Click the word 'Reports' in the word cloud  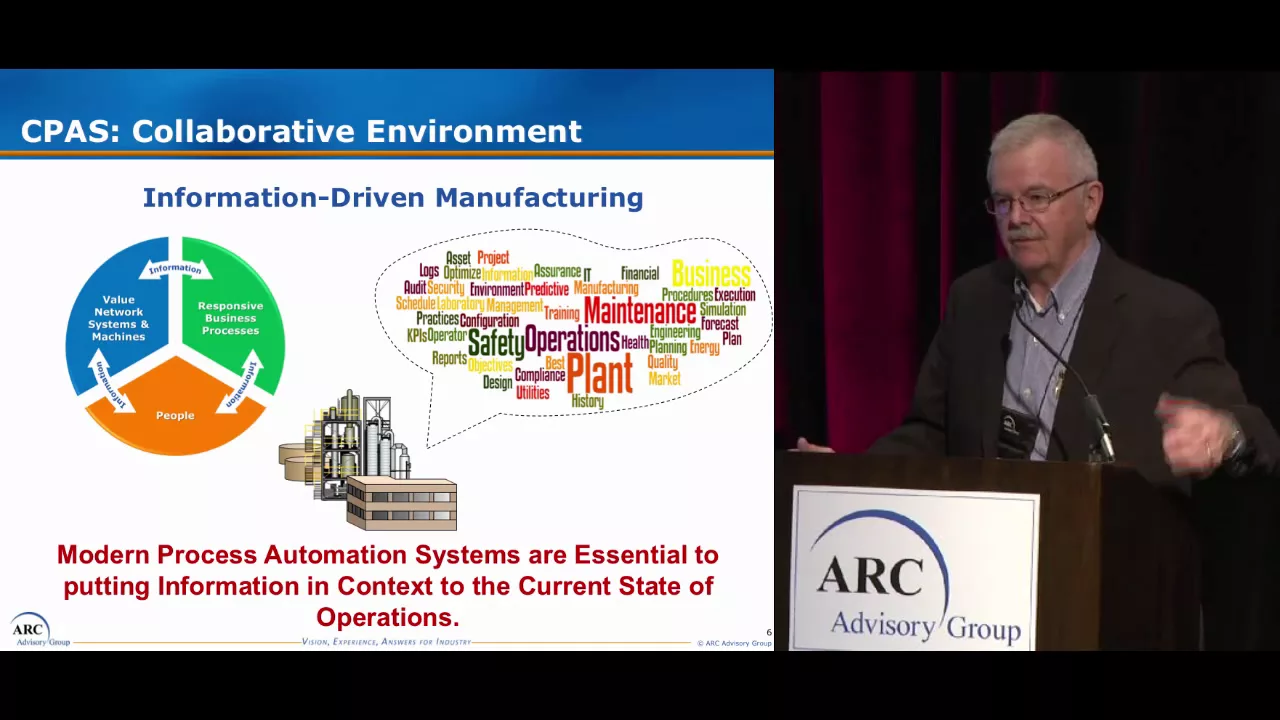click(449, 358)
